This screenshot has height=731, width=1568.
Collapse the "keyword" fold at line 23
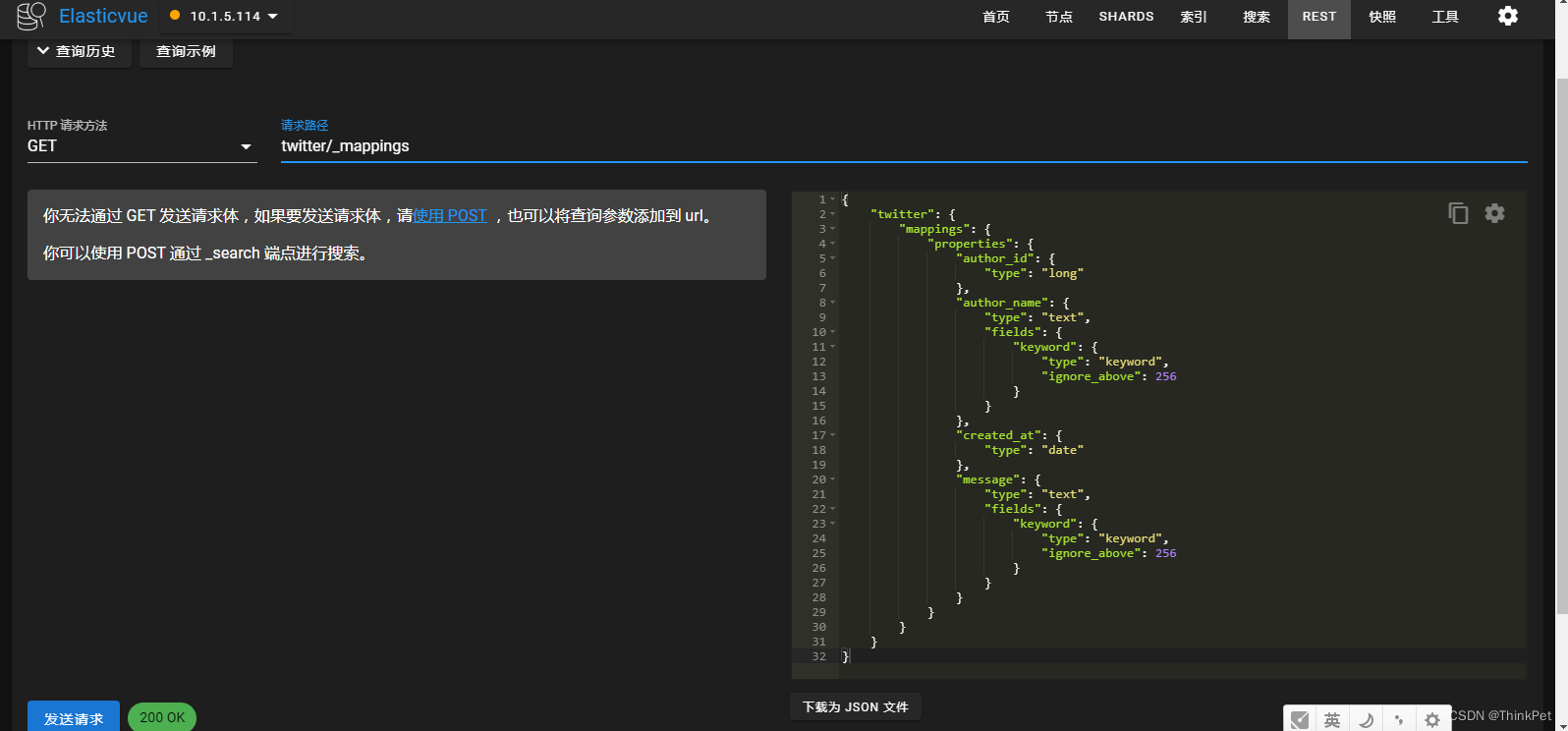[833, 524]
